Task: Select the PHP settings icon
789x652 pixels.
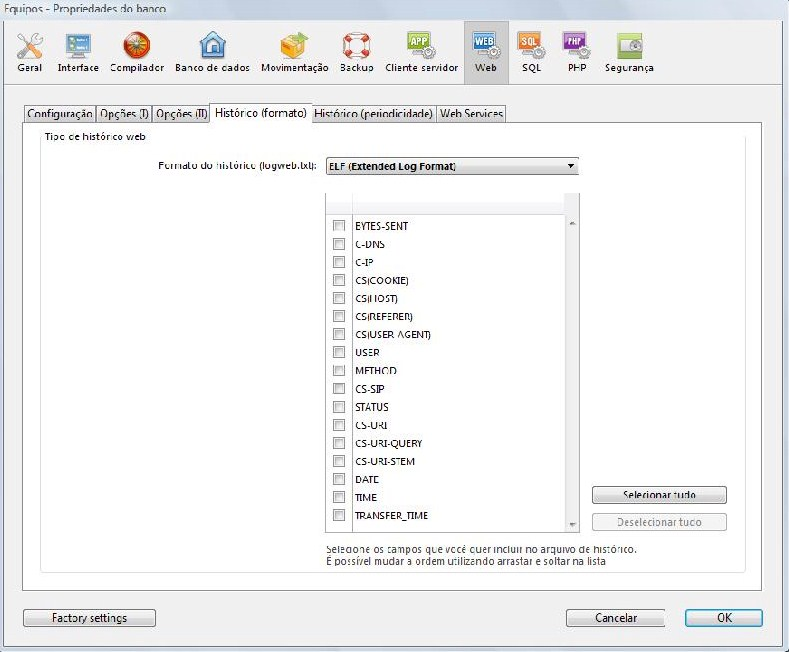Action: [x=574, y=46]
